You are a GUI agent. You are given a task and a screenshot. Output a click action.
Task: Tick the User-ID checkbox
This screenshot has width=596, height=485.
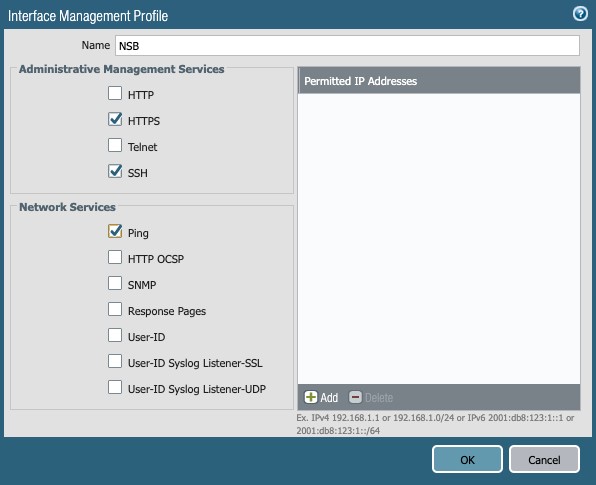[115, 336]
